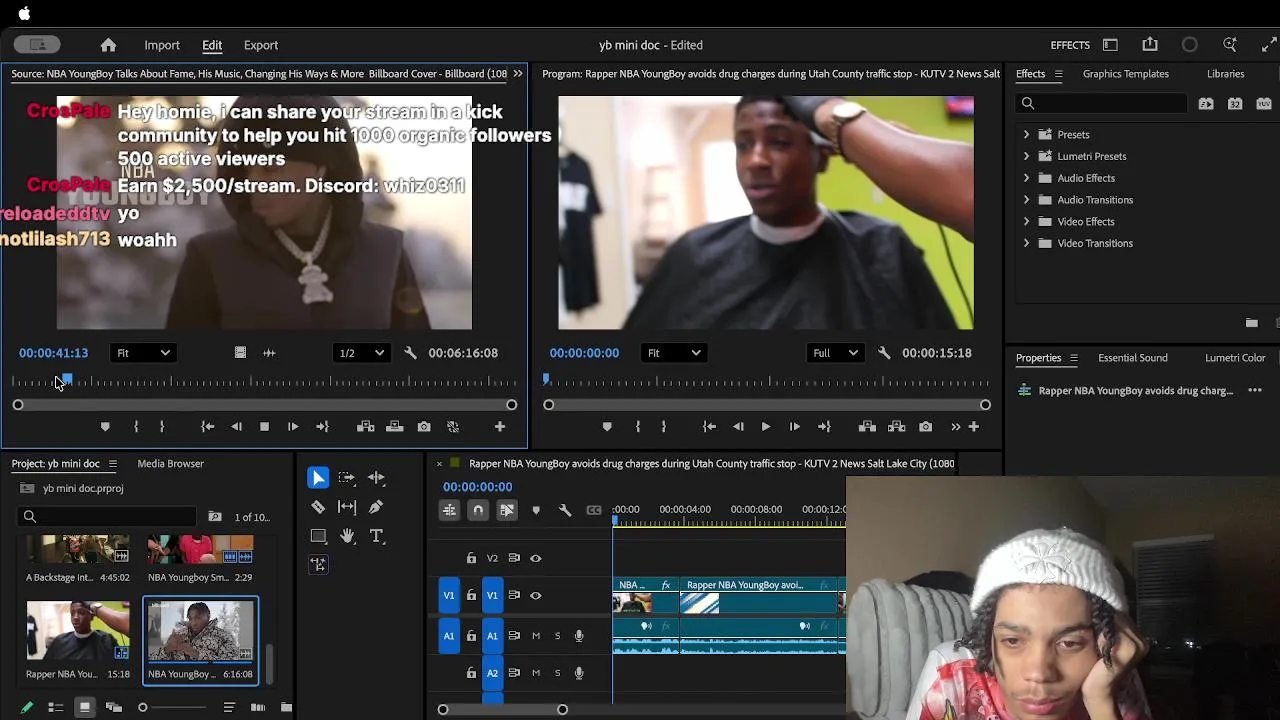Screen dimensions: 1280x720
Task: Click Source monitor blue playhead
Action: click(67, 379)
